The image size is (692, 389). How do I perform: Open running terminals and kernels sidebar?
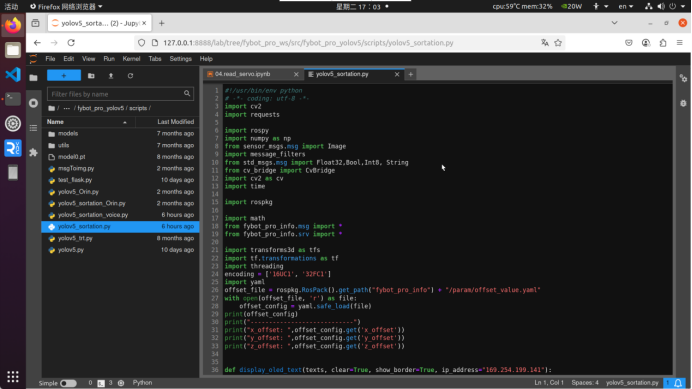tap(34, 103)
